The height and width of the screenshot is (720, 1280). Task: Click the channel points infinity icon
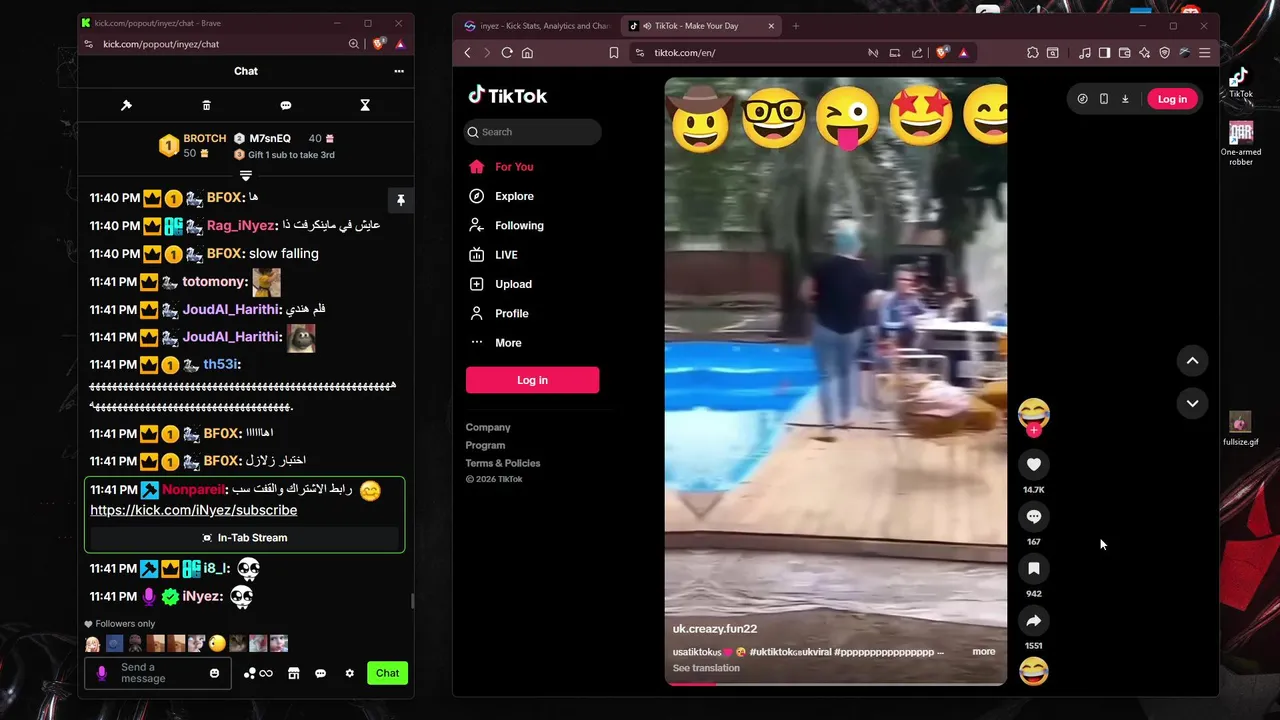tap(259, 673)
